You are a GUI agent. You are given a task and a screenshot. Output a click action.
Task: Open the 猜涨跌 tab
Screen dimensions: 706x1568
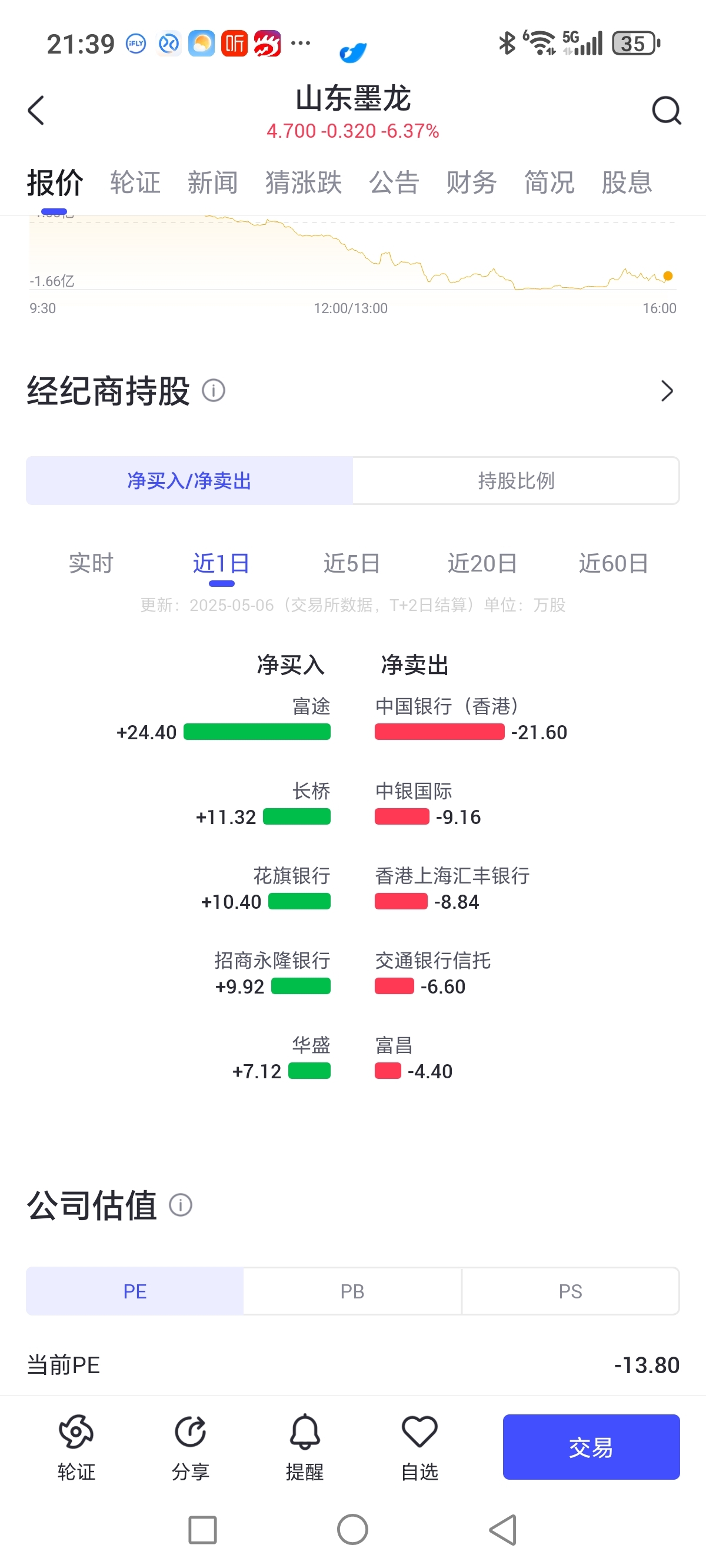click(303, 182)
